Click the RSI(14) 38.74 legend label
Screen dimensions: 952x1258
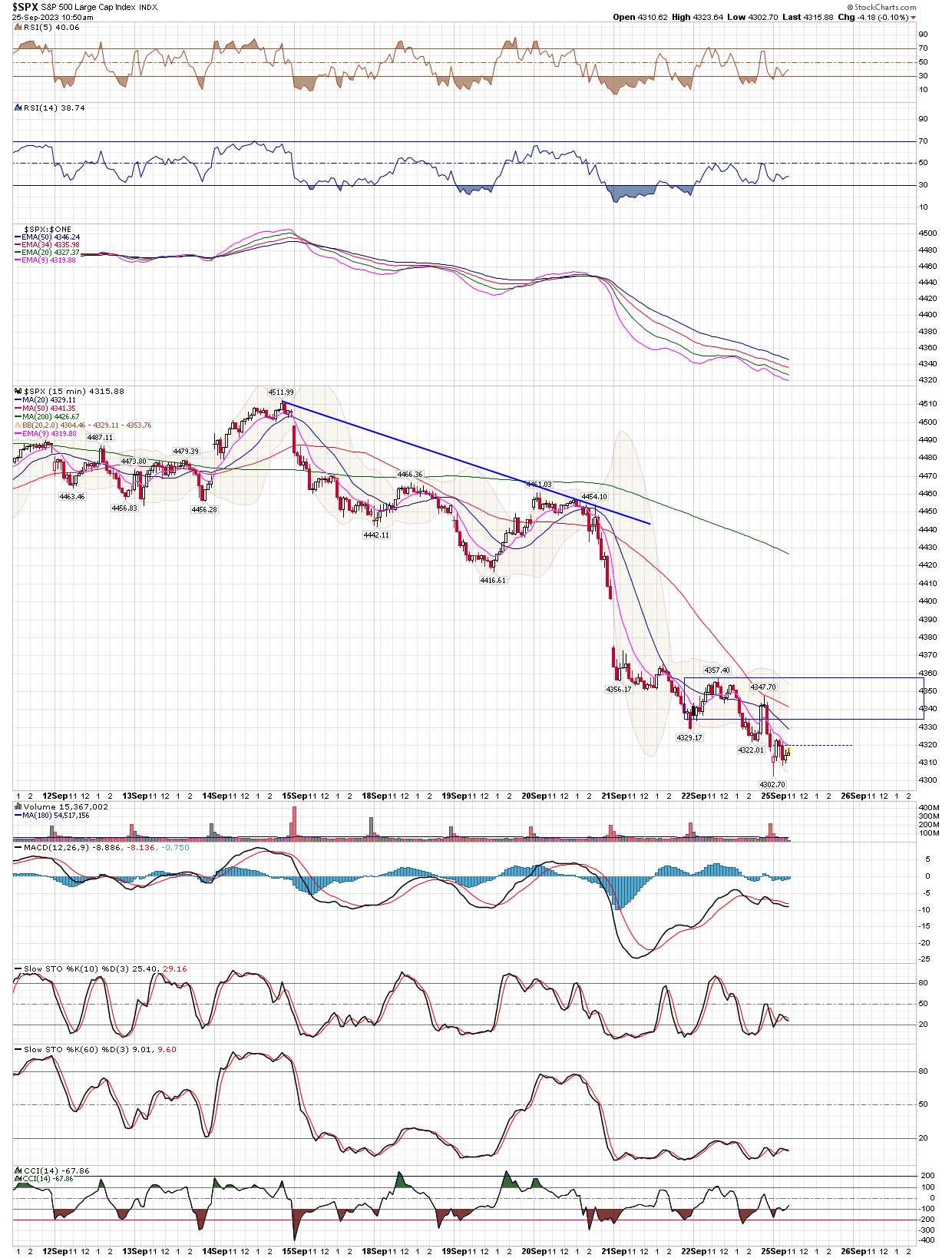55,108
